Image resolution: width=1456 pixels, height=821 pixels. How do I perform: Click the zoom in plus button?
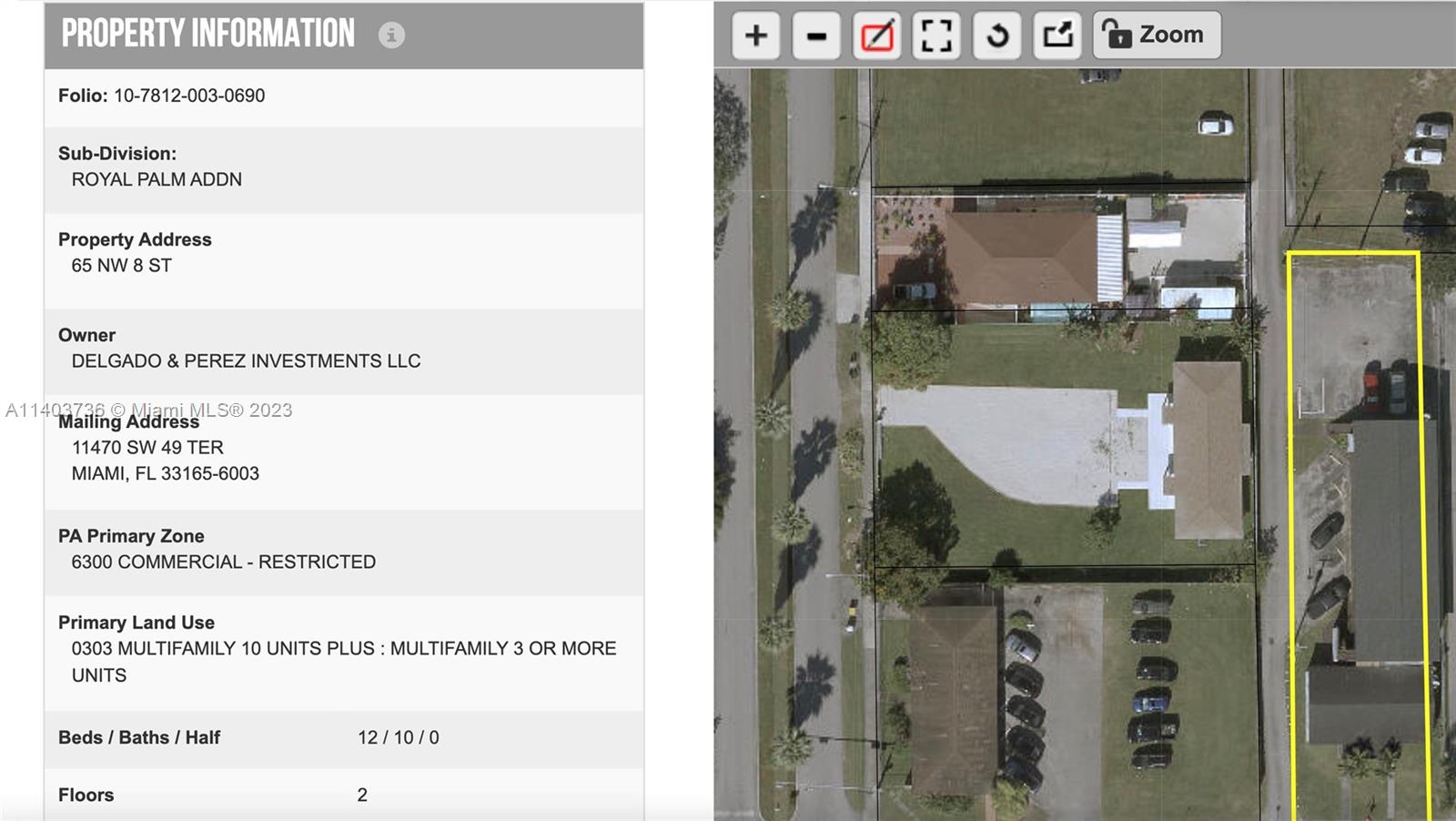[x=755, y=35]
